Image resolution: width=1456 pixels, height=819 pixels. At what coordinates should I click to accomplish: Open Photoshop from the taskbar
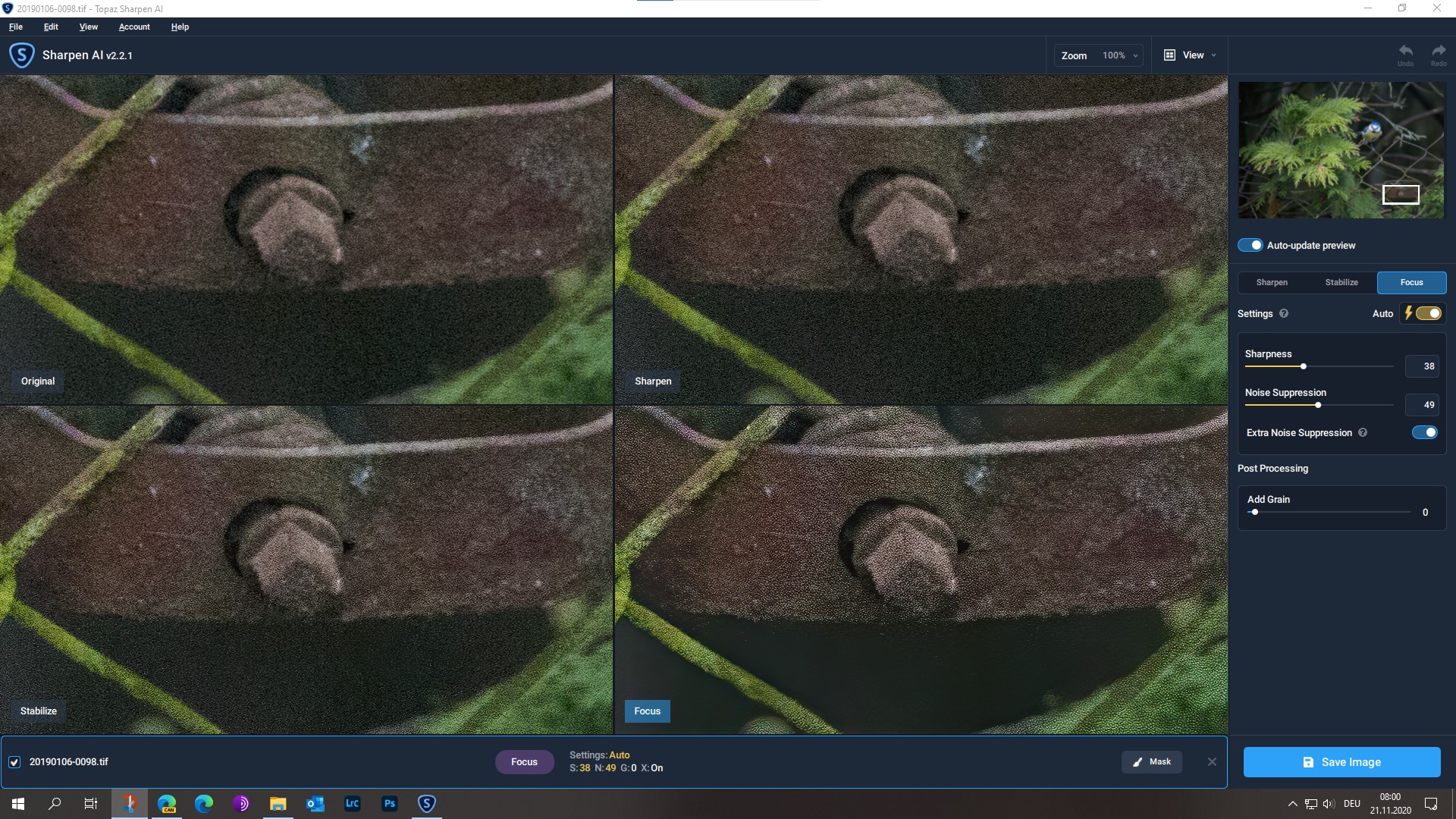[389, 804]
